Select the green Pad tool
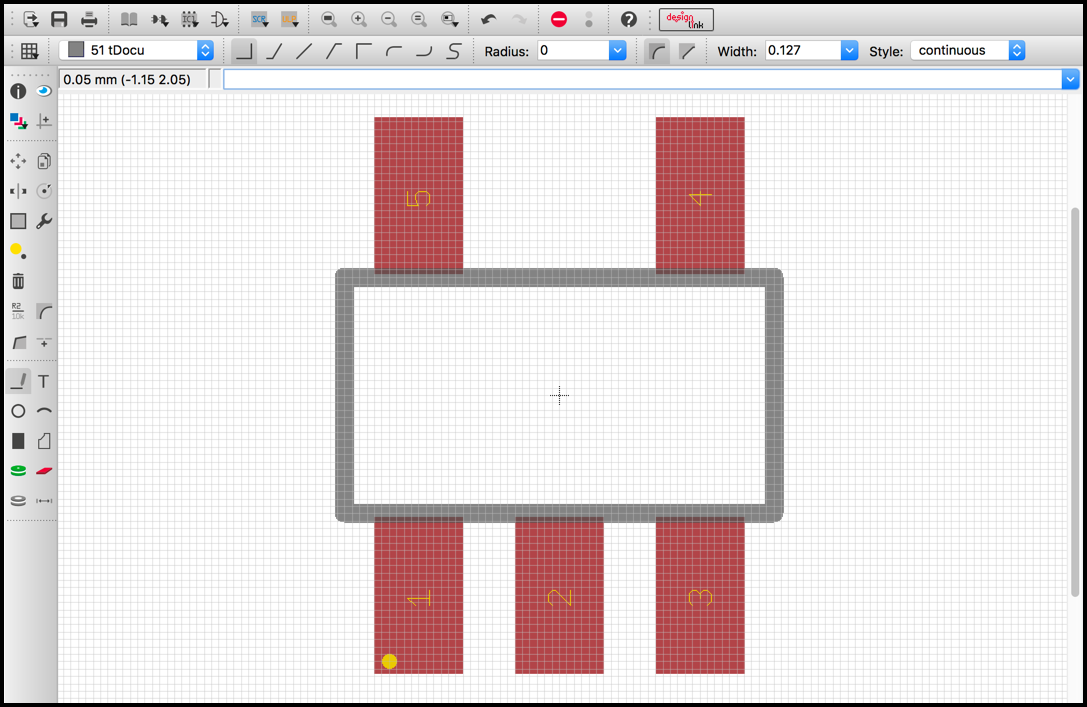The height and width of the screenshot is (707, 1087). click(18, 471)
